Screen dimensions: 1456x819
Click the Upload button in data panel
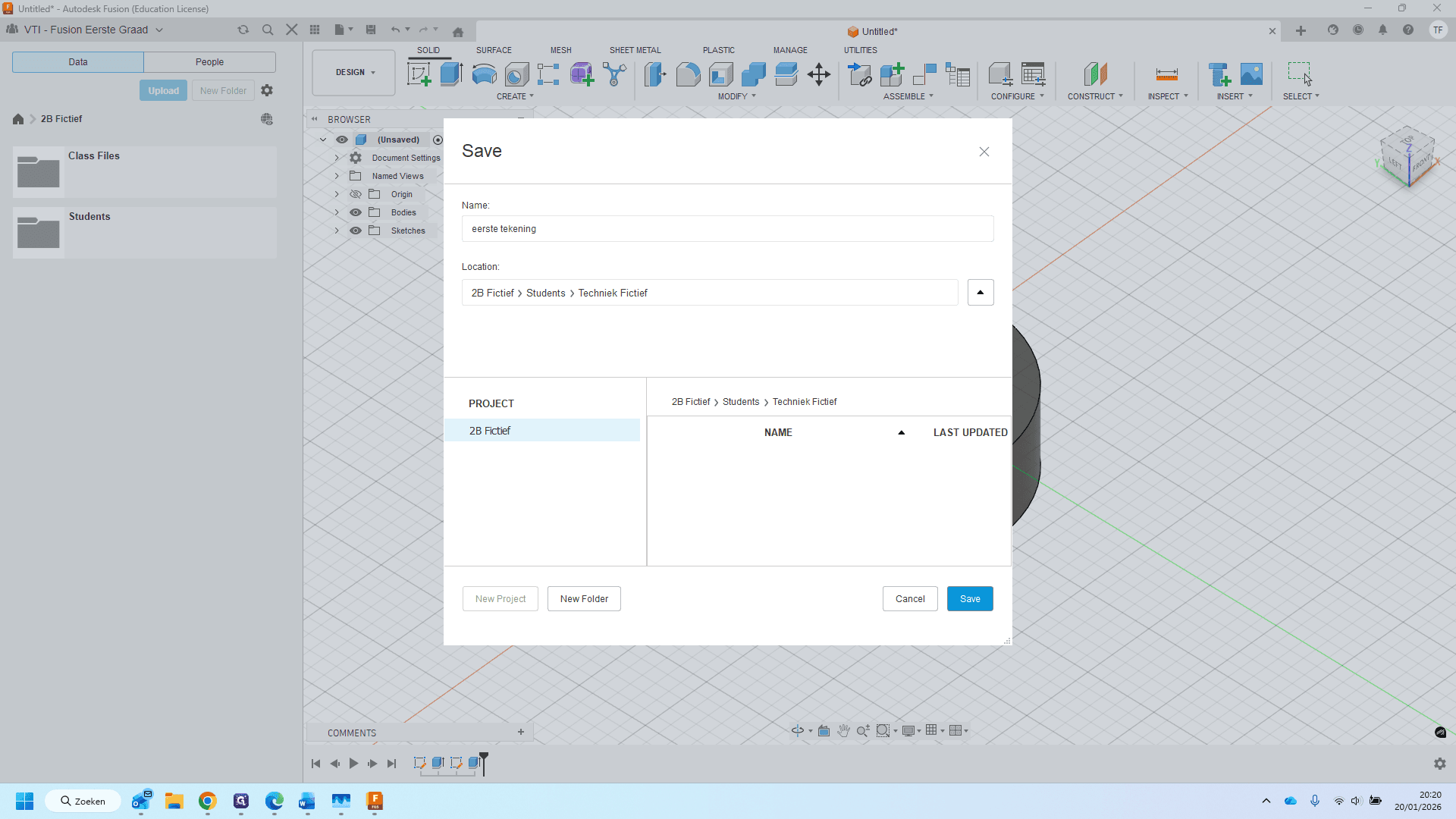pyautogui.click(x=163, y=90)
